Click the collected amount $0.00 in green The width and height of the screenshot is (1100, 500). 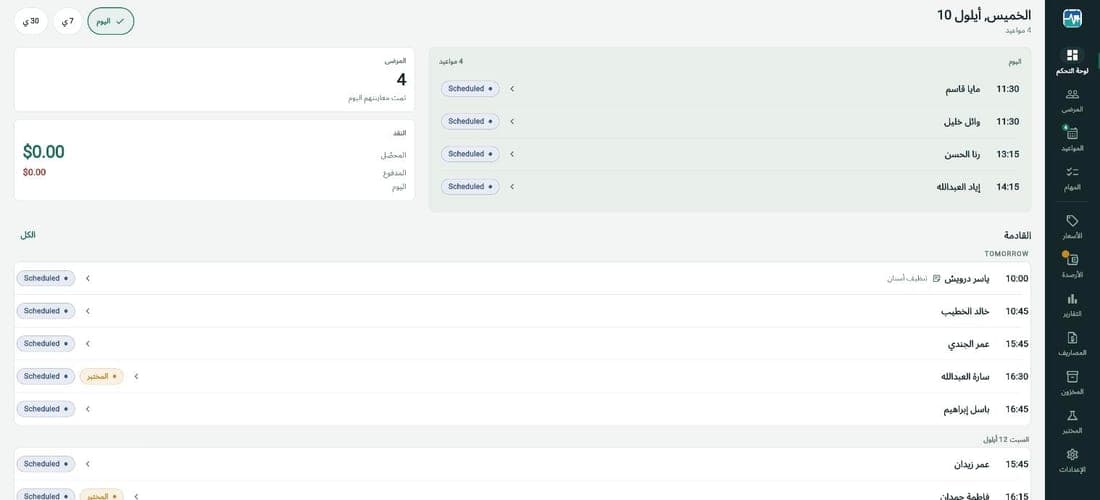pyautogui.click(x=43, y=151)
